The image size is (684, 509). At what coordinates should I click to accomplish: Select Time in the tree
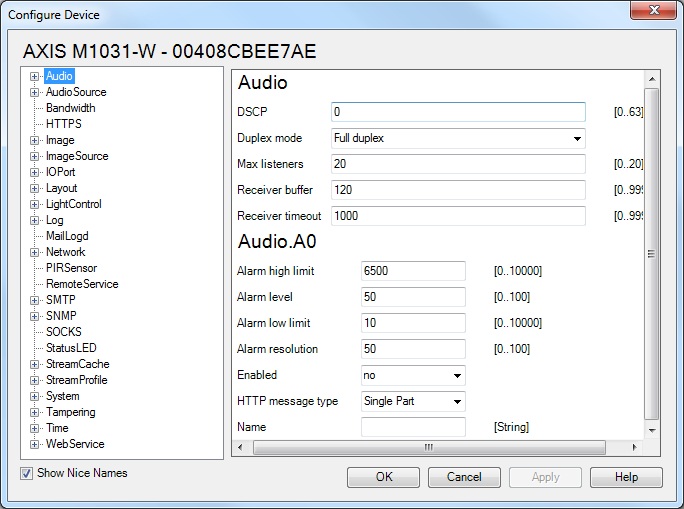tap(57, 428)
